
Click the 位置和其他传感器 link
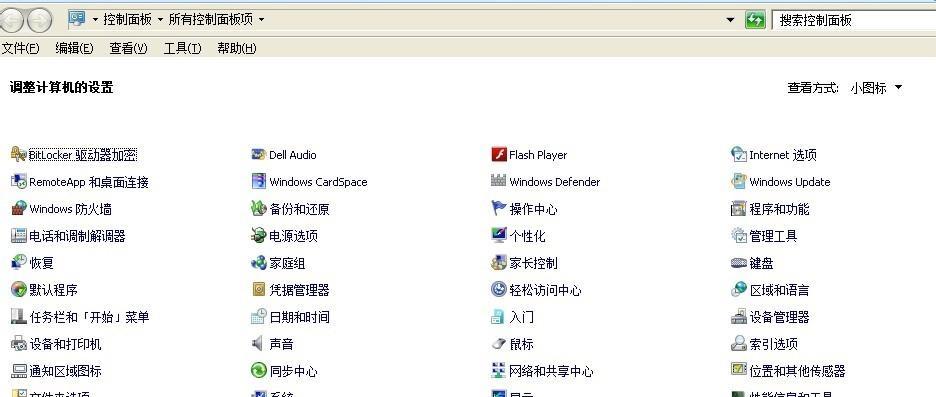pos(797,371)
